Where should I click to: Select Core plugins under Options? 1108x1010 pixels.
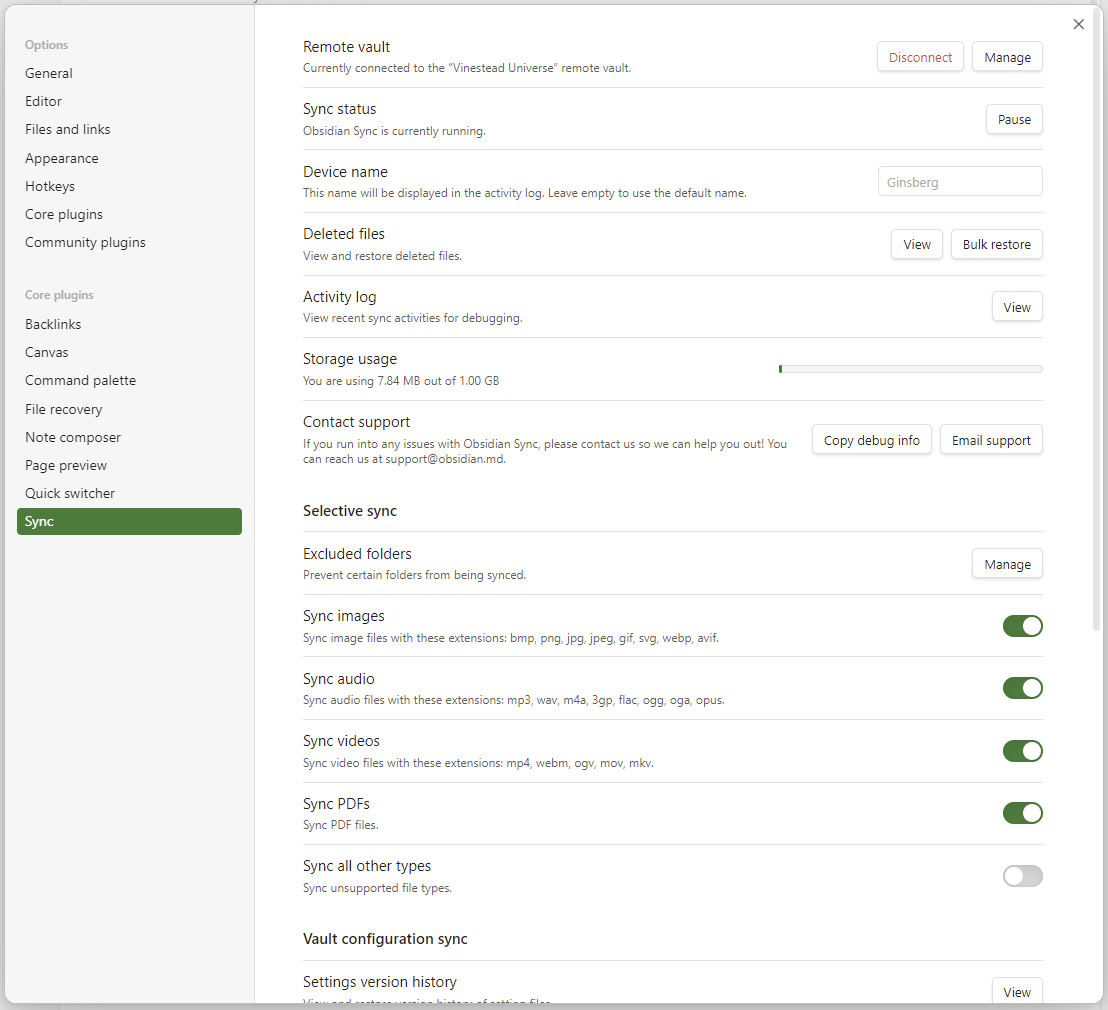coord(129,214)
